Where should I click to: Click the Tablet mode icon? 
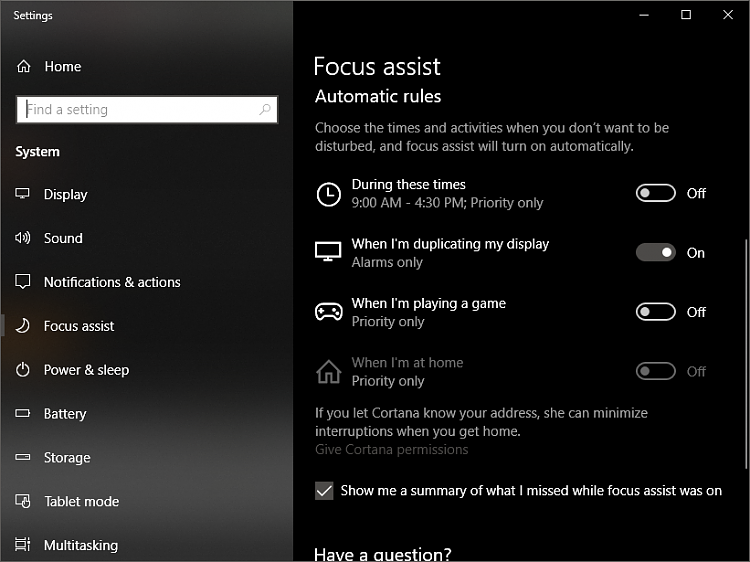pyautogui.click(x=22, y=501)
